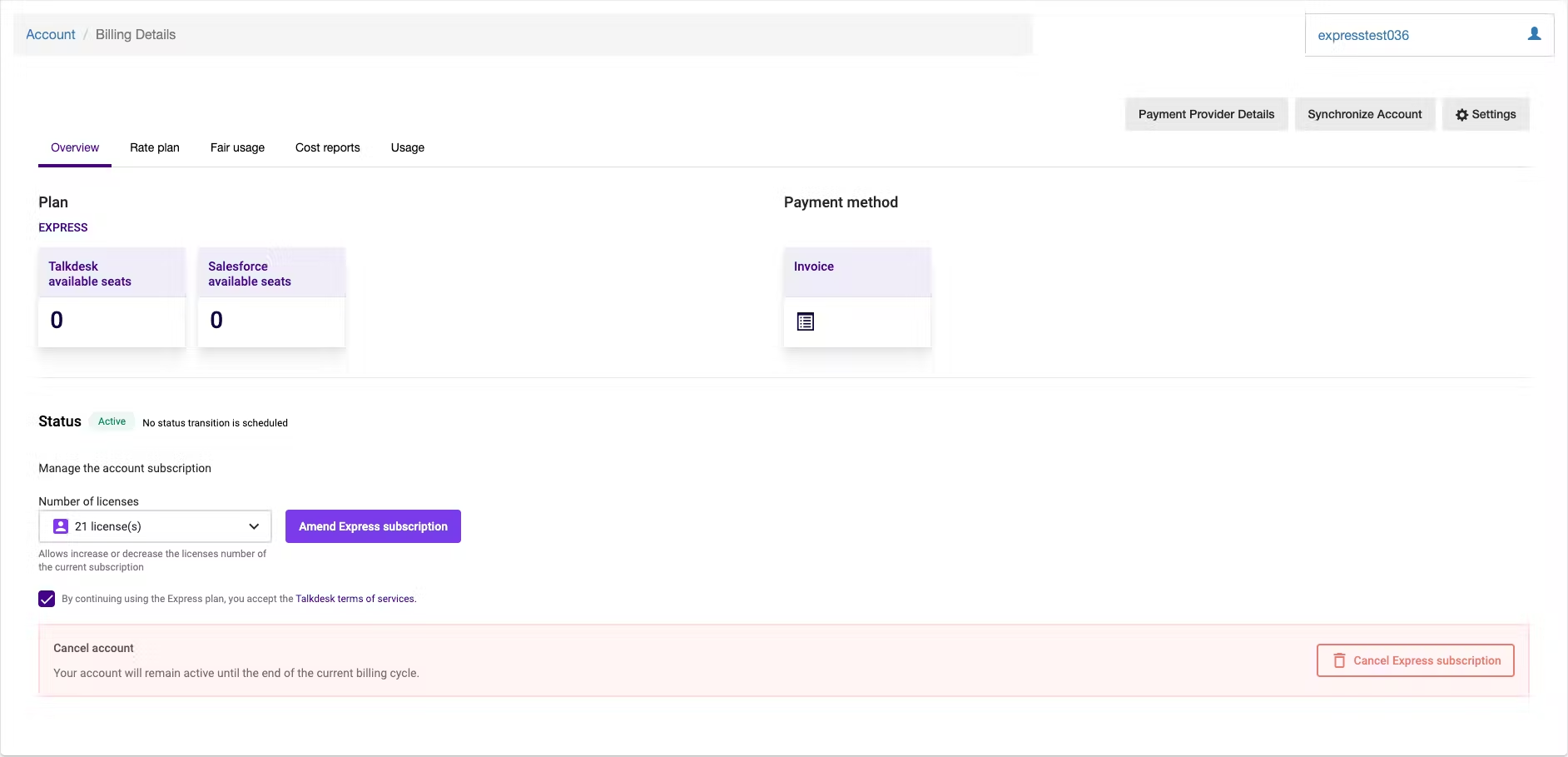The width and height of the screenshot is (1568, 757).
Task: Open the invoice document icon
Action: click(x=806, y=321)
